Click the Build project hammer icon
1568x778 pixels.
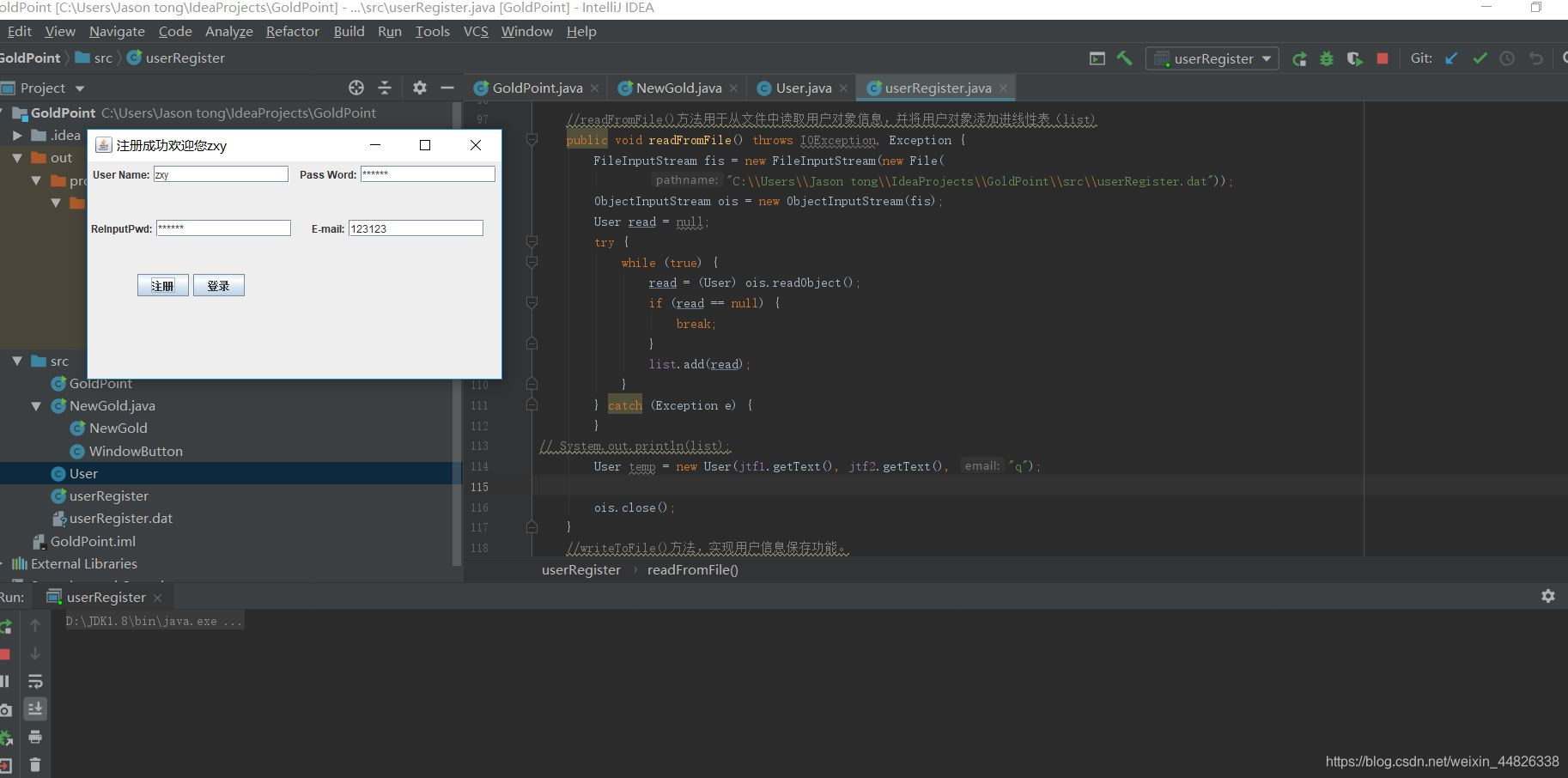[1124, 58]
